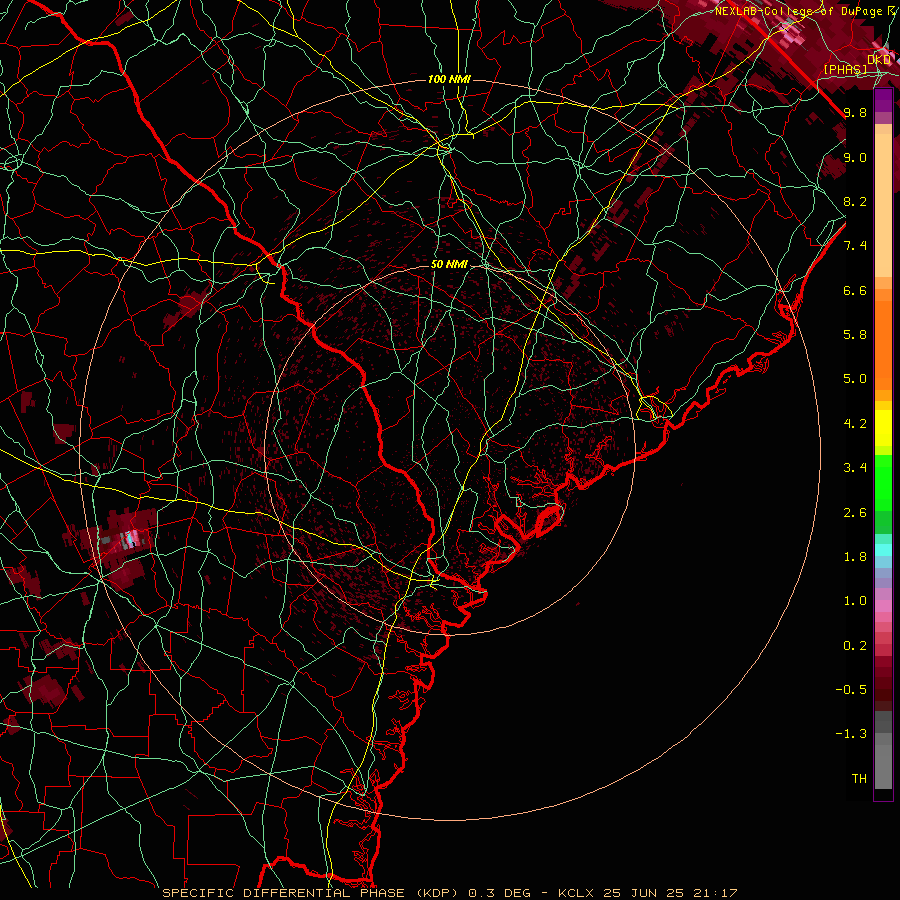The height and width of the screenshot is (900, 900).
Task: Pick the dark orange segment of the color scale
Action: [x=883, y=346]
